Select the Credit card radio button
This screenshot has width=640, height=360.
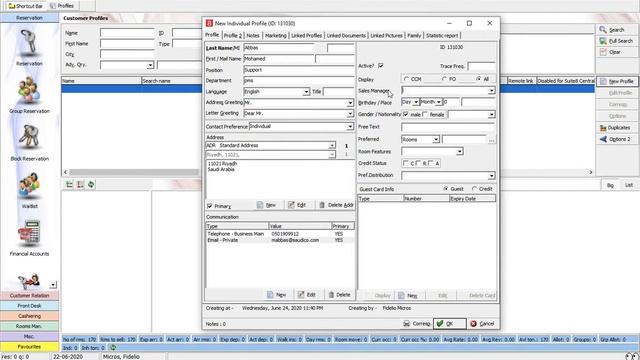pyautogui.click(x=474, y=189)
